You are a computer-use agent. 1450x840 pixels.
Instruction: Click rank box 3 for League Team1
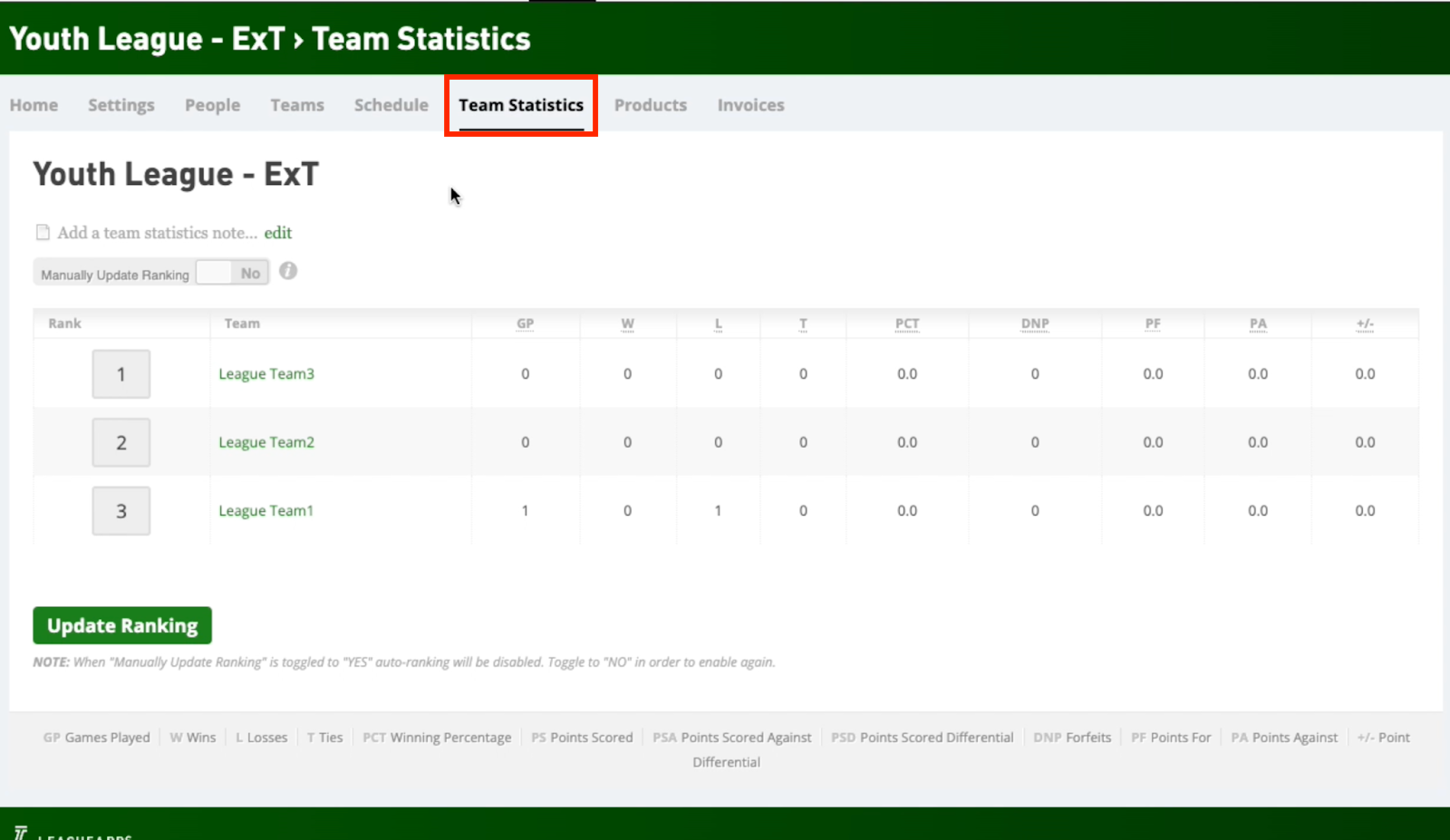pyautogui.click(x=121, y=511)
